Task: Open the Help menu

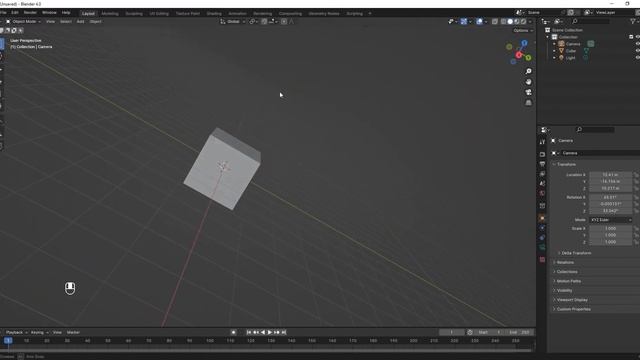Action: [66, 13]
